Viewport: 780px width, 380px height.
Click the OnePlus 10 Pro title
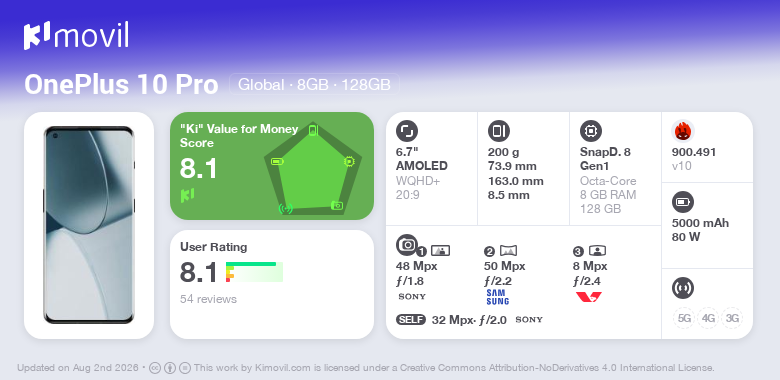[121, 85]
